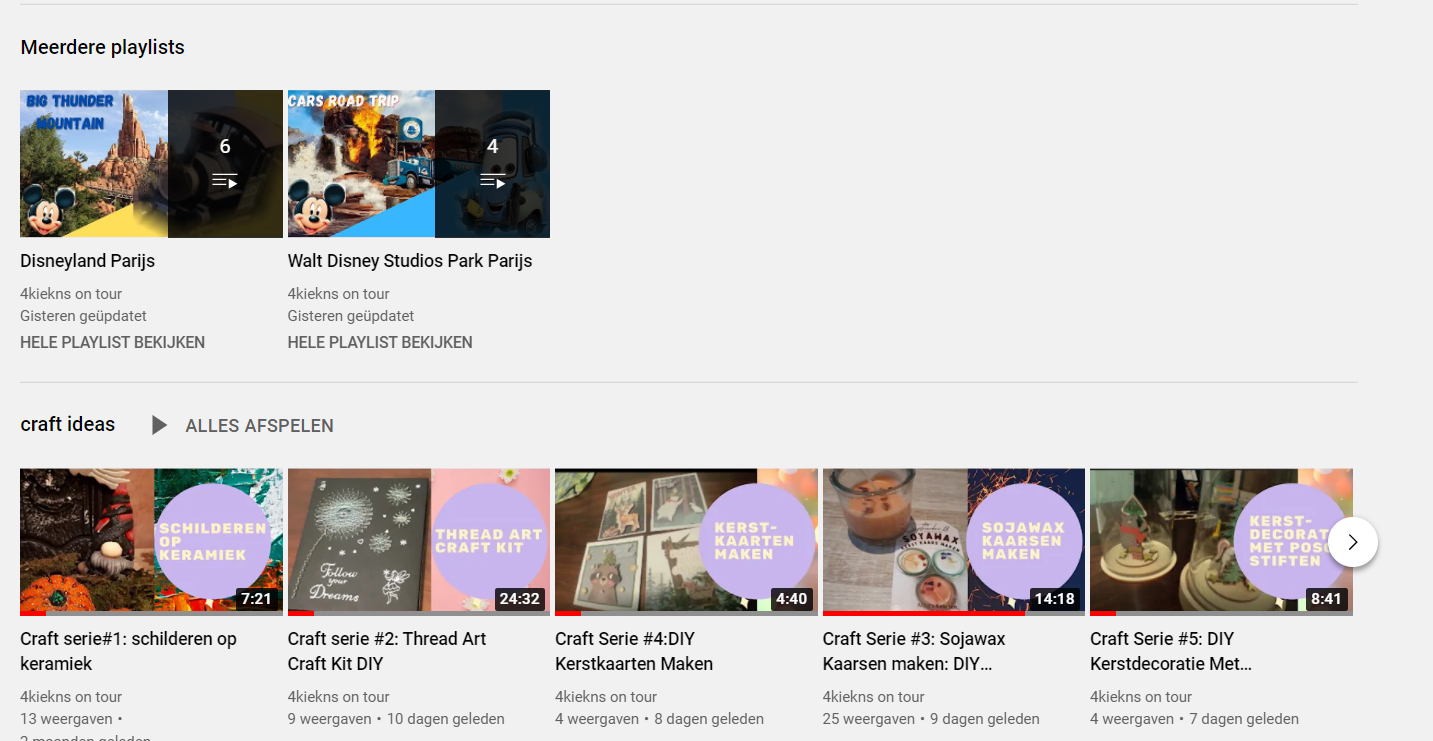Viewport: 1433px width, 741px height.
Task: Open the Schilderen op keramiek video thumbnail
Action: 151,542
